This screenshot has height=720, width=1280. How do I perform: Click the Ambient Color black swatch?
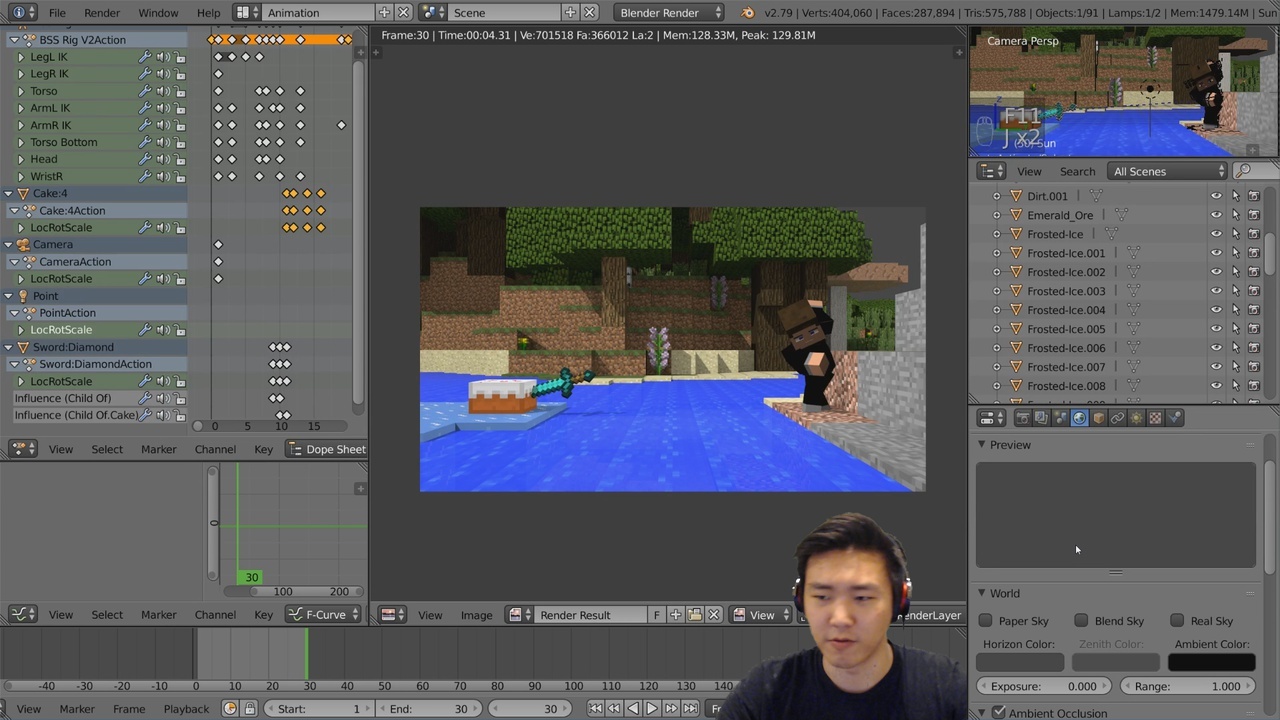click(1211, 662)
